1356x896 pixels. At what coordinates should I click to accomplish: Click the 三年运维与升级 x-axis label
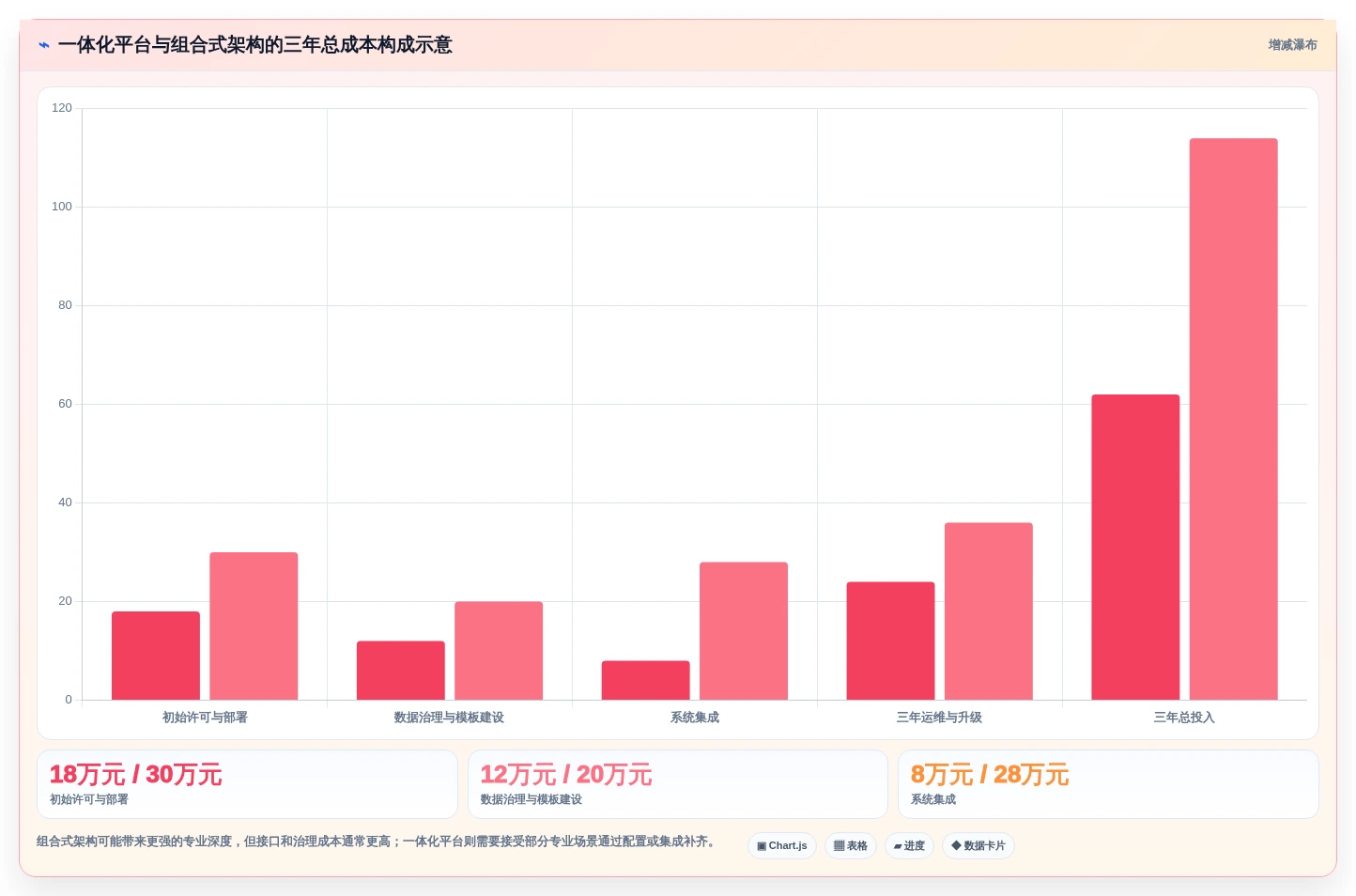939,718
